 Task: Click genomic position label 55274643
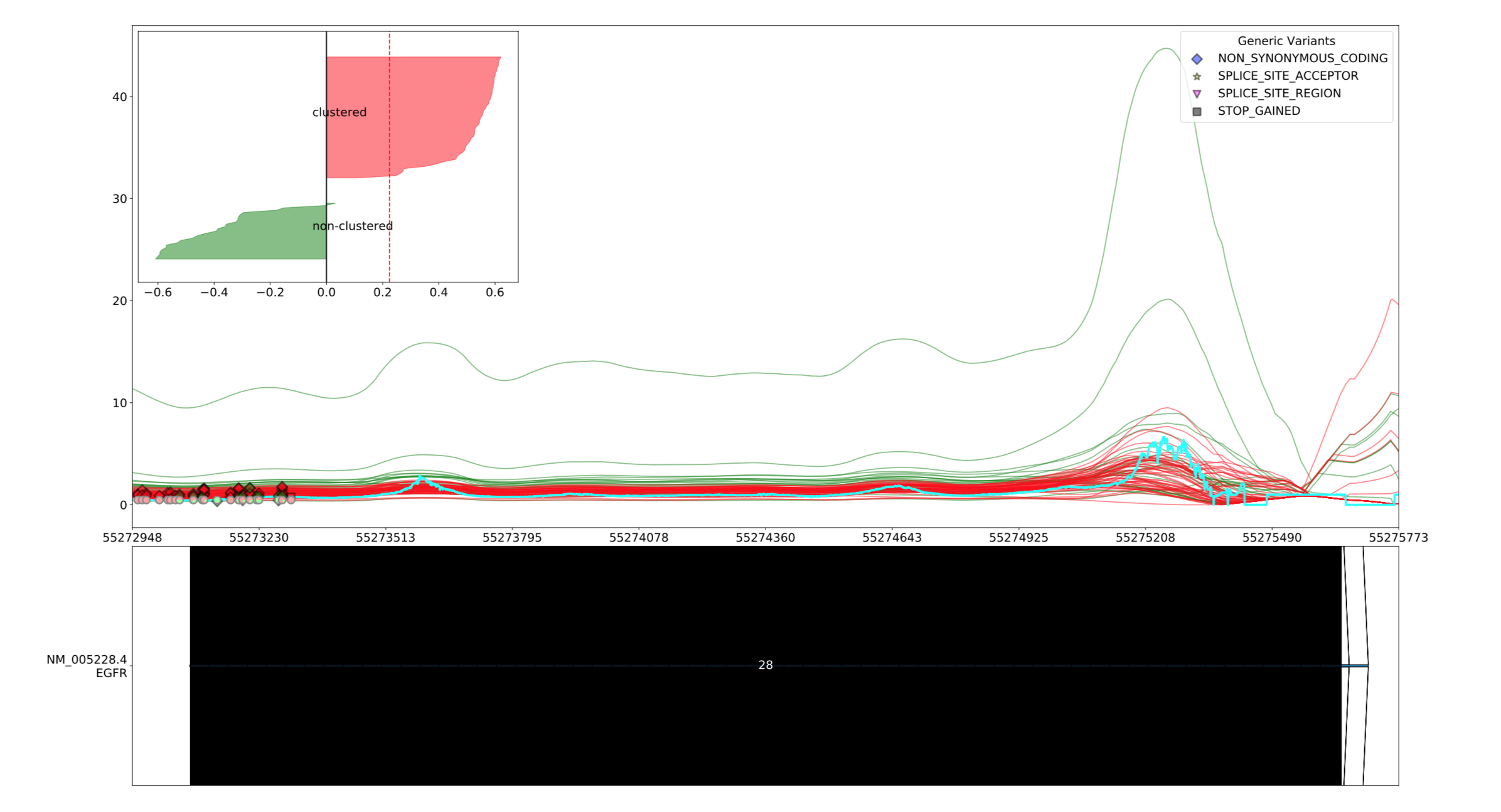coord(892,538)
